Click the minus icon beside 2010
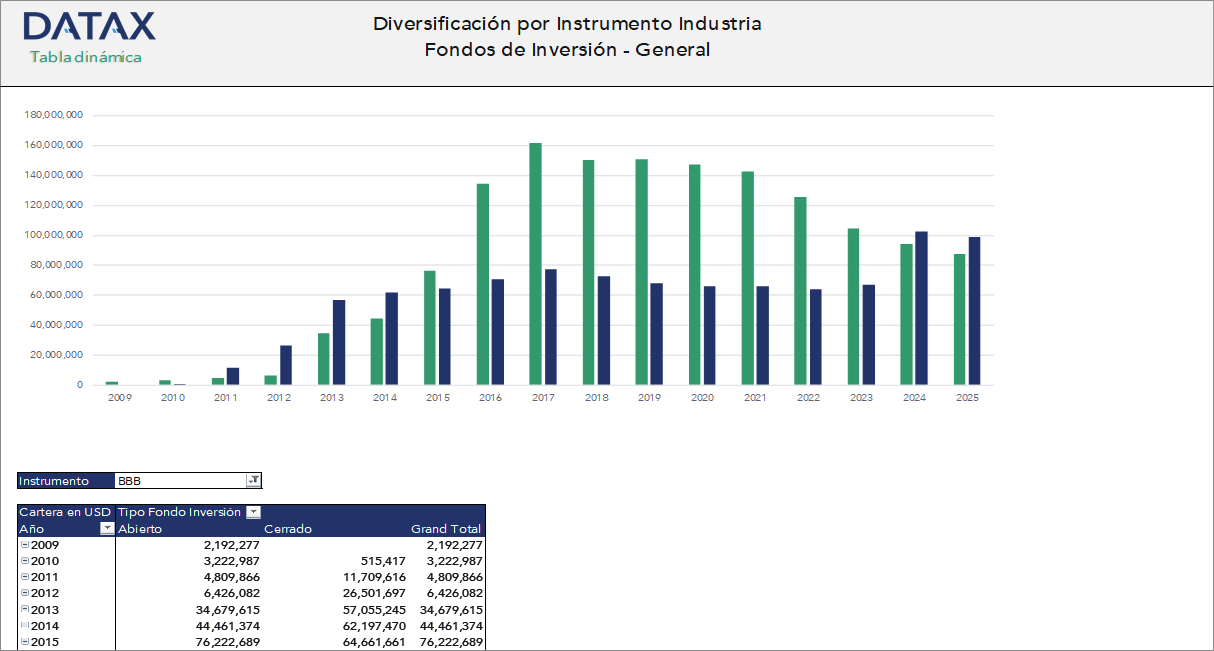Screen dimensions: 1214x651 pos(24,561)
